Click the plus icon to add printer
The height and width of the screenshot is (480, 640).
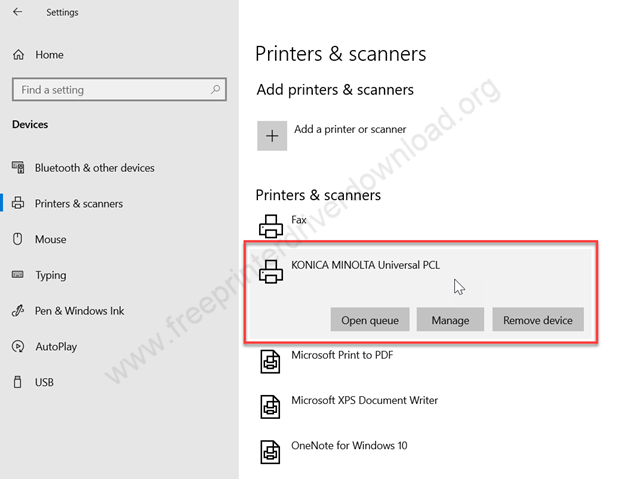tap(272, 136)
